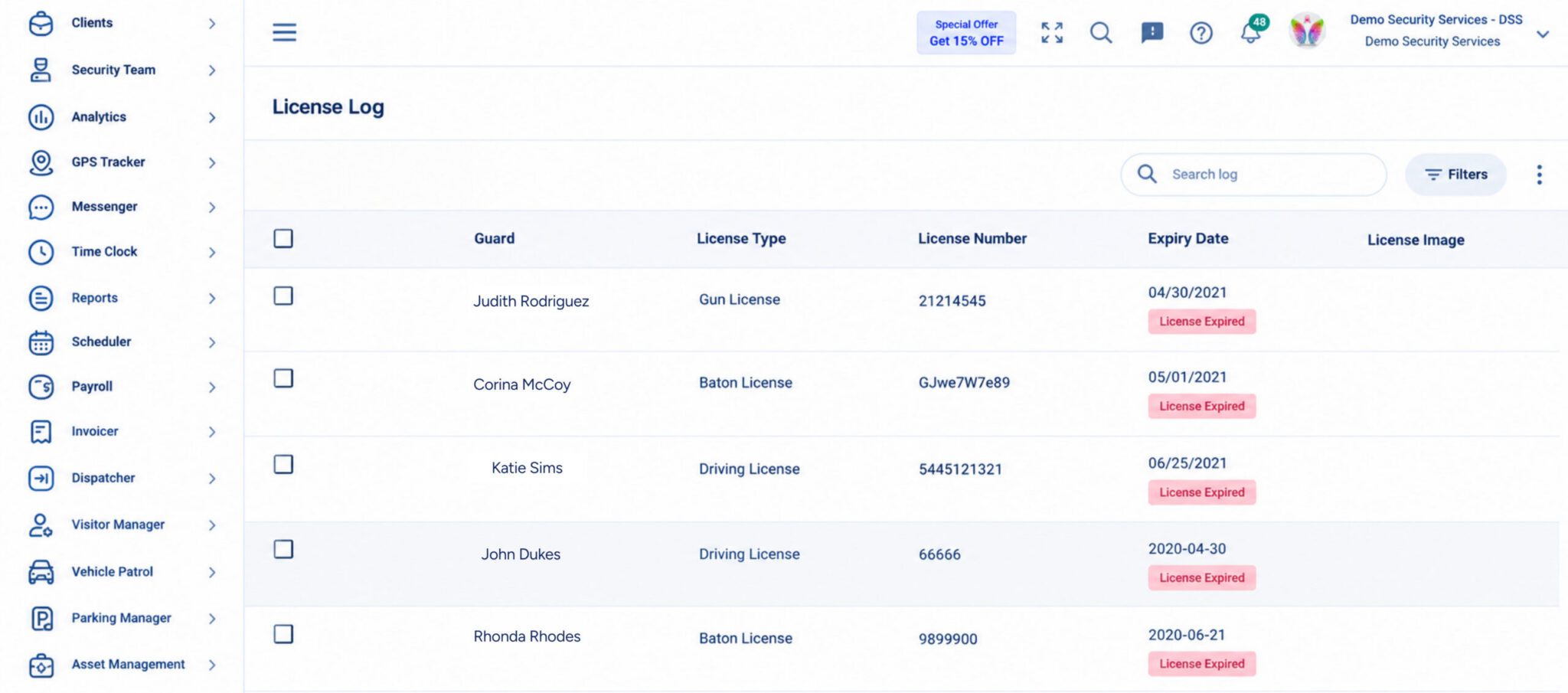Click the Analytics chart icon
1568x693 pixels.
pos(41,117)
